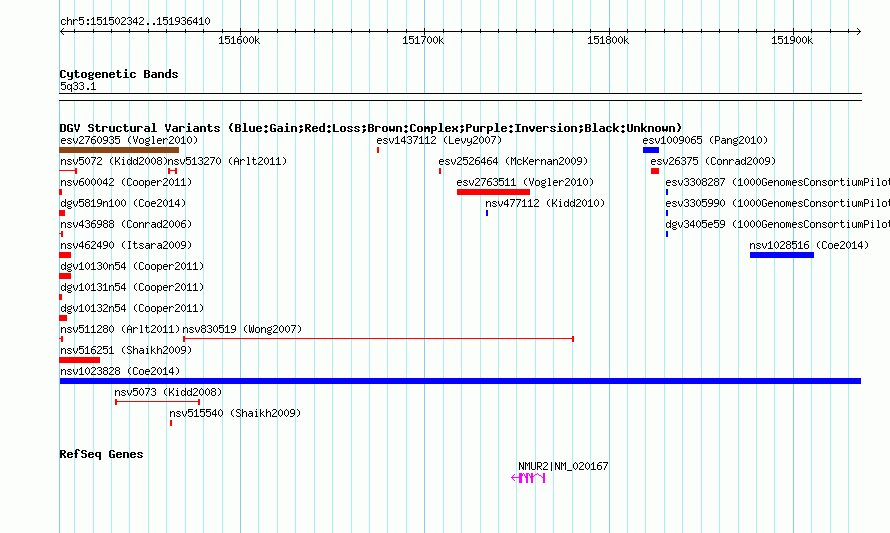Click the nsv462490 (Itsara2009) red bar
This screenshot has height=533, width=890.
point(65,255)
